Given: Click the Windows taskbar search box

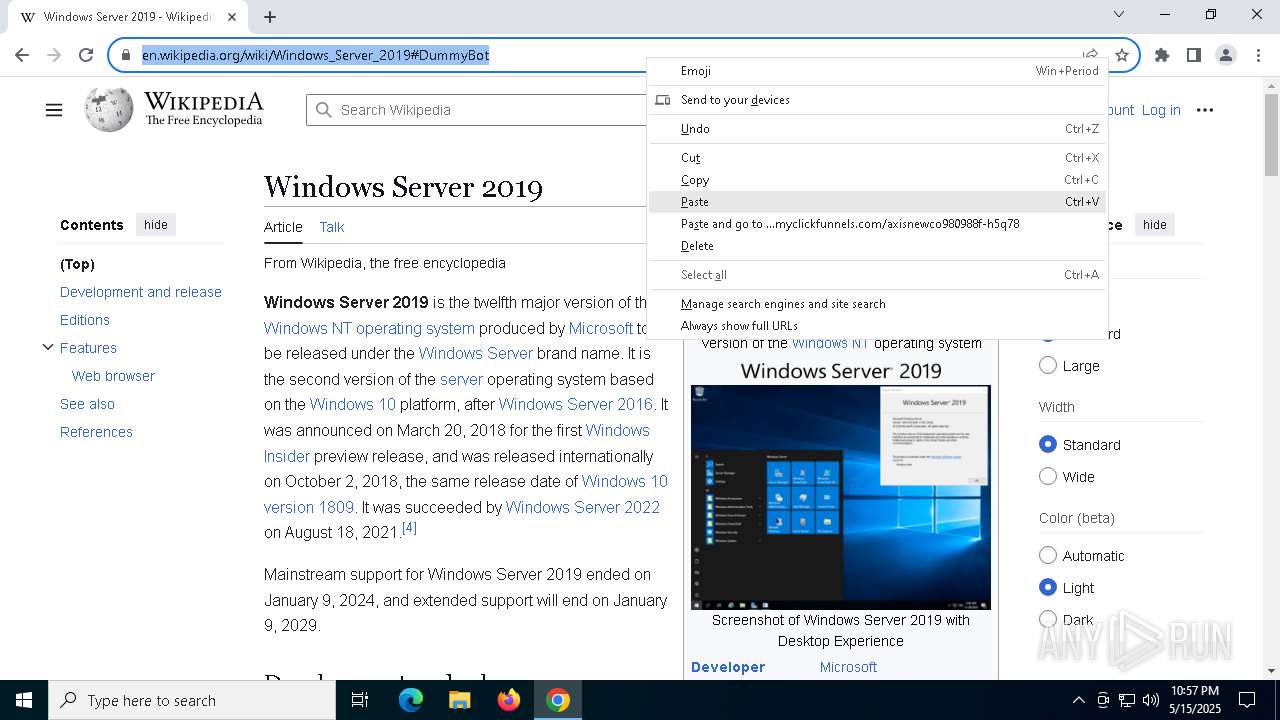Looking at the screenshot, I should tap(192, 700).
